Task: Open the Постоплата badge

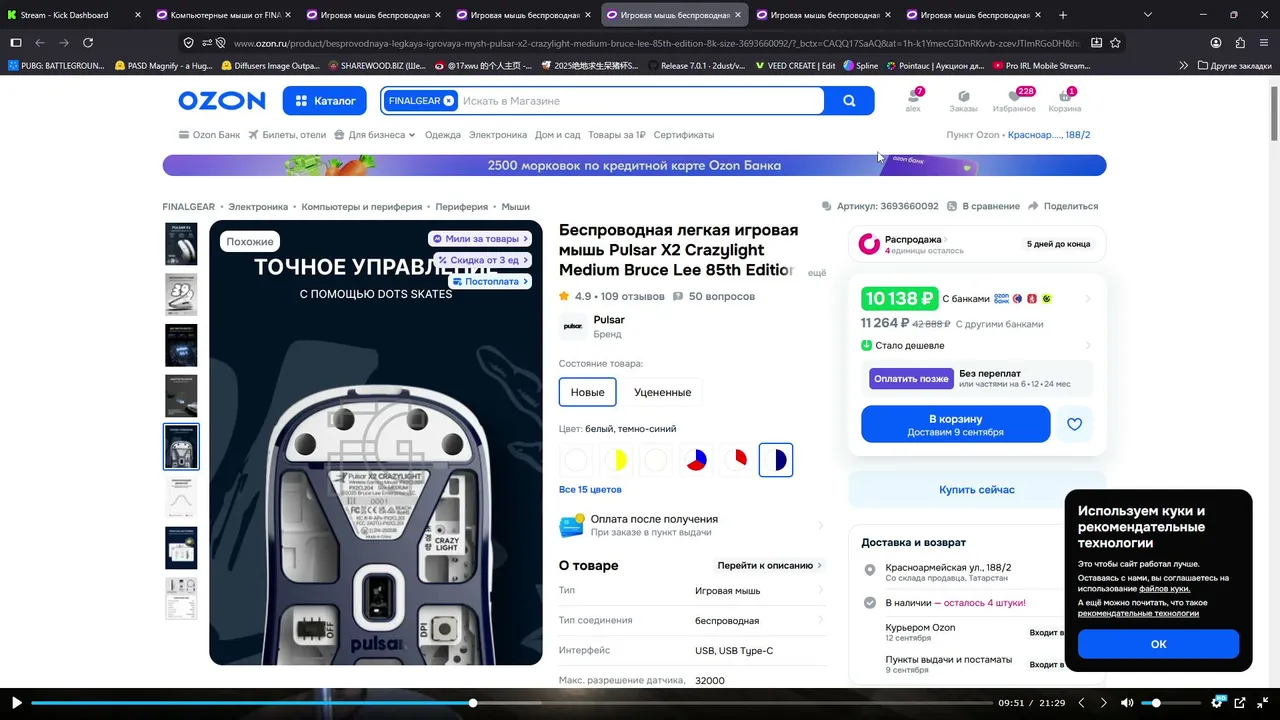Action: pos(490,281)
